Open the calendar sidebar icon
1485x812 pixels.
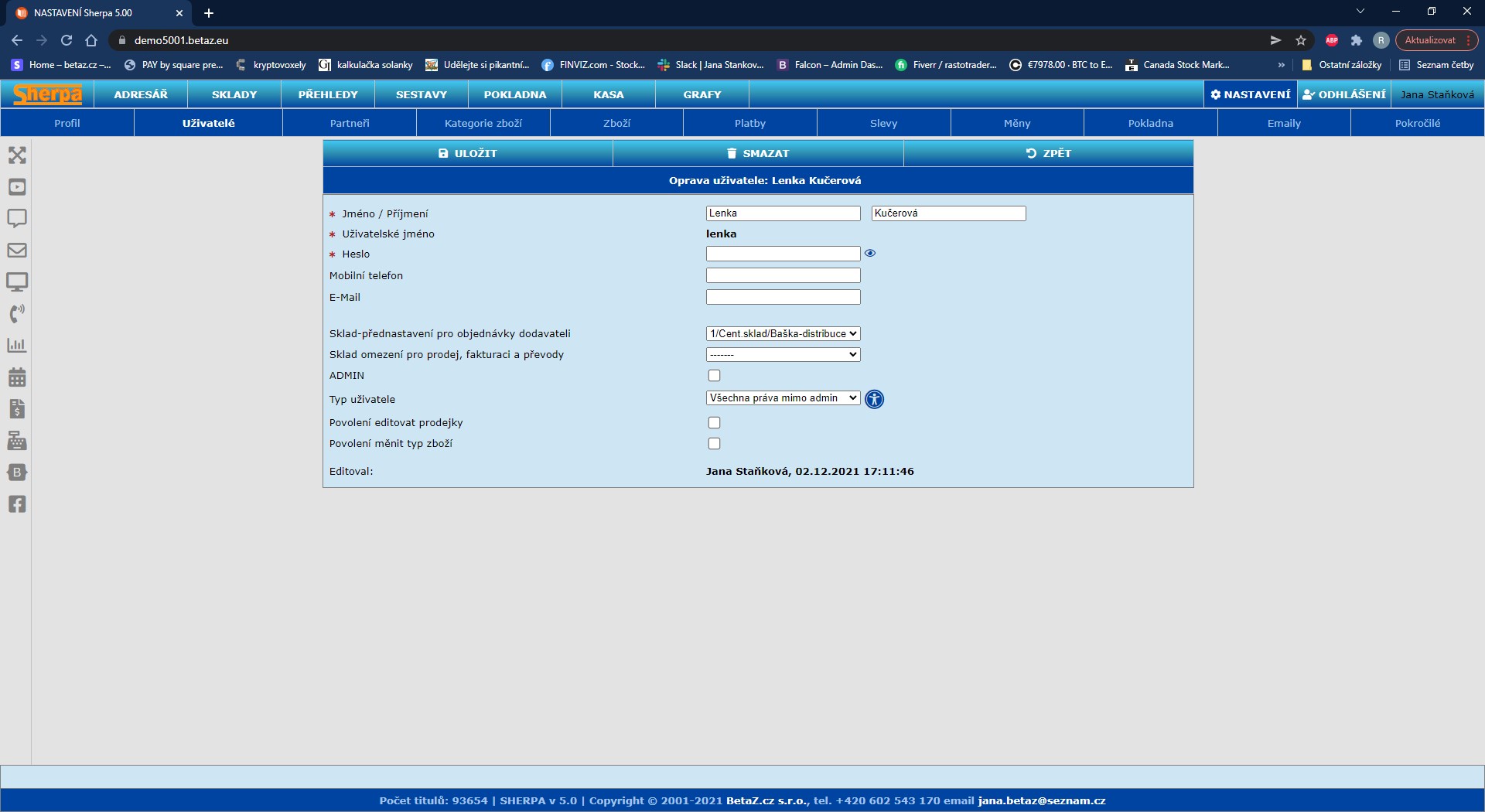click(17, 377)
